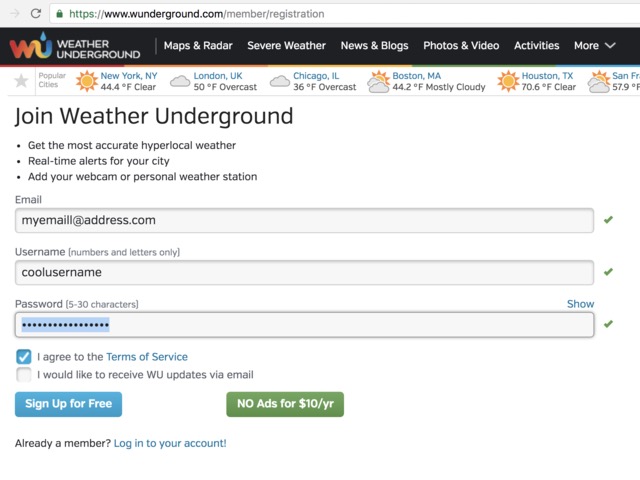Click the mostly cloudy icon for Boston, MA

(378, 81)
